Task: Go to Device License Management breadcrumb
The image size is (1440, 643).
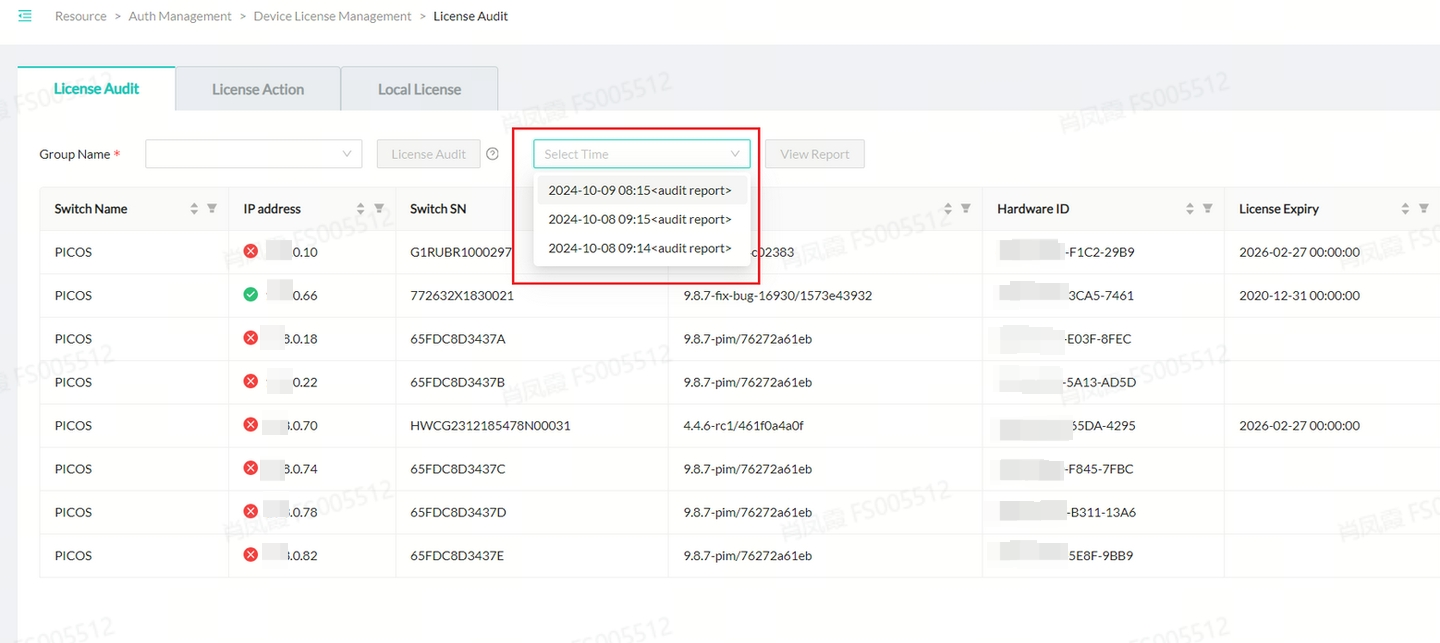Action: [332, 16]
